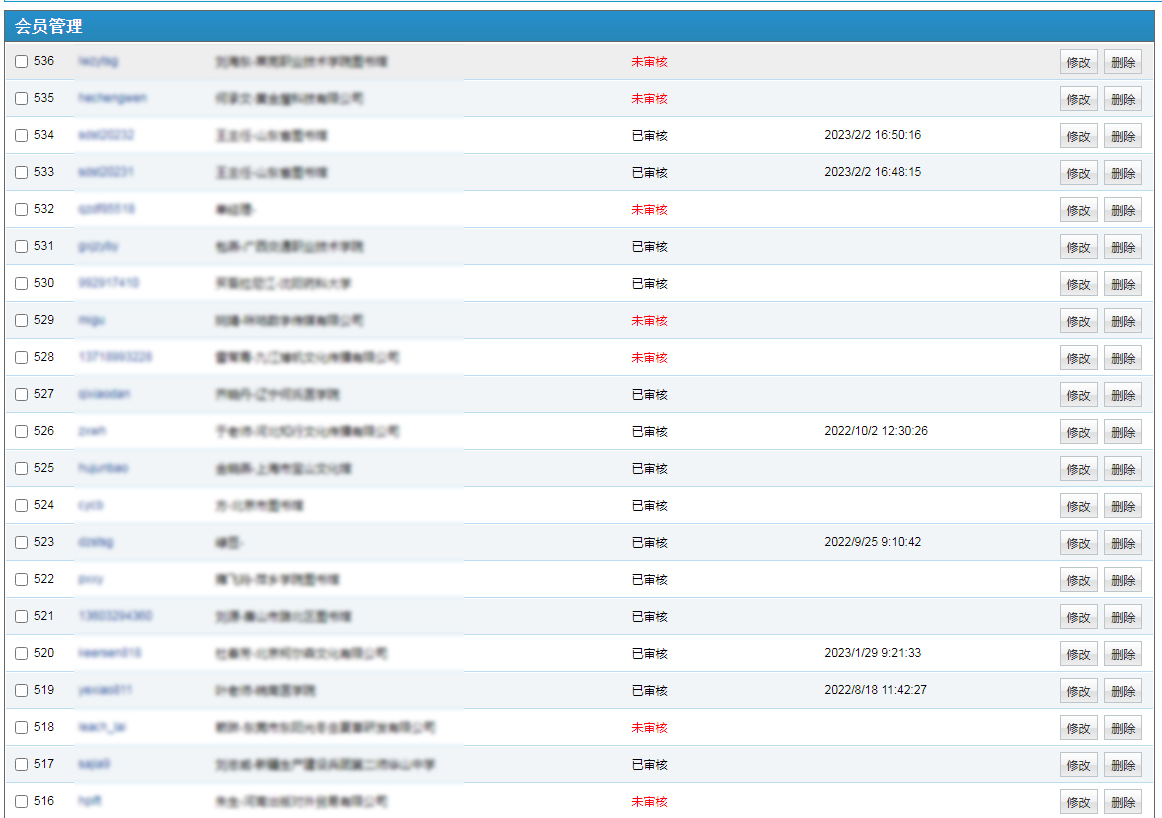
Task: Click 修改 for row 527
Action: point(1078,395)
